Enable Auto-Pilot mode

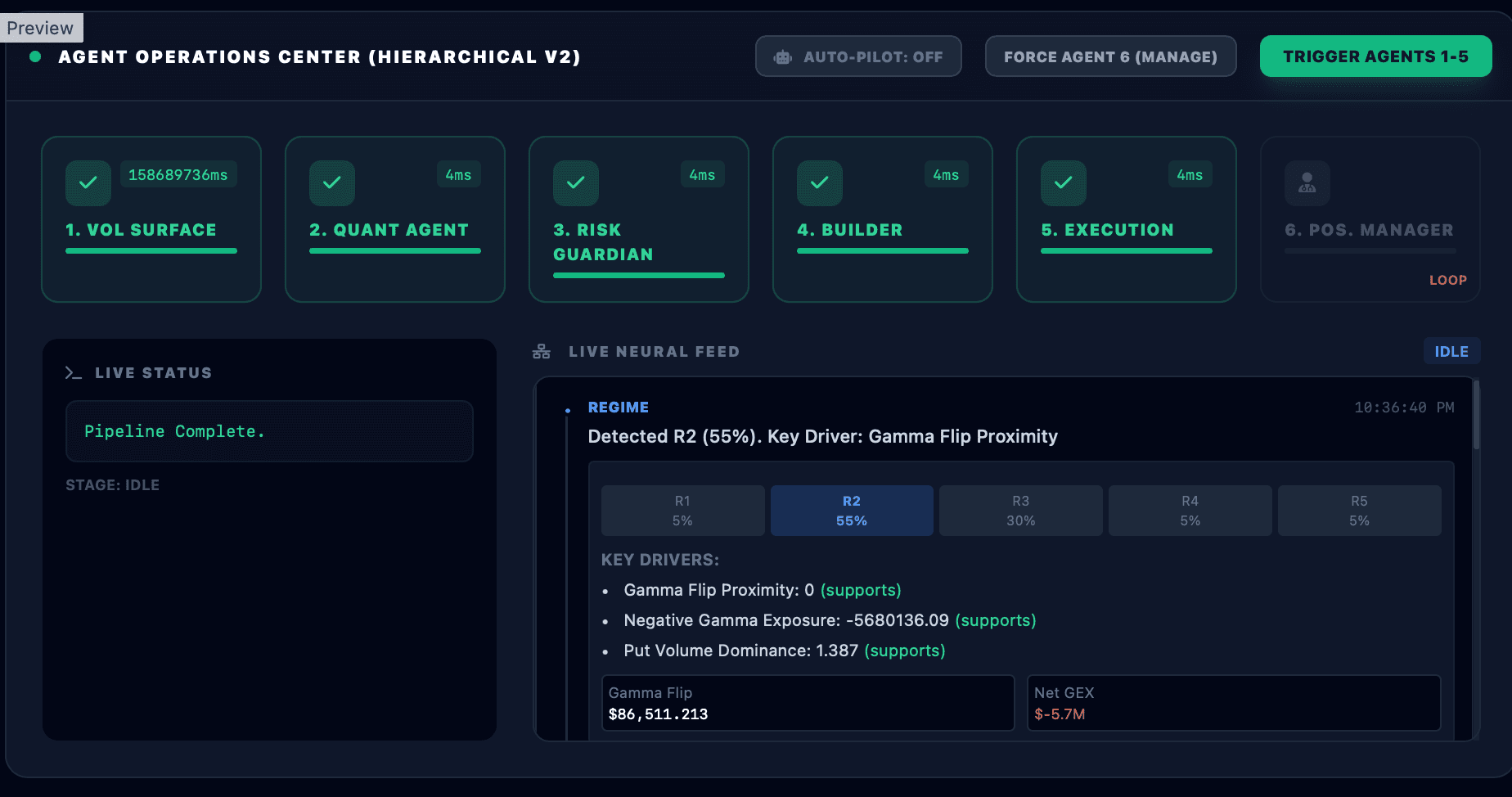tap(858, 56)
